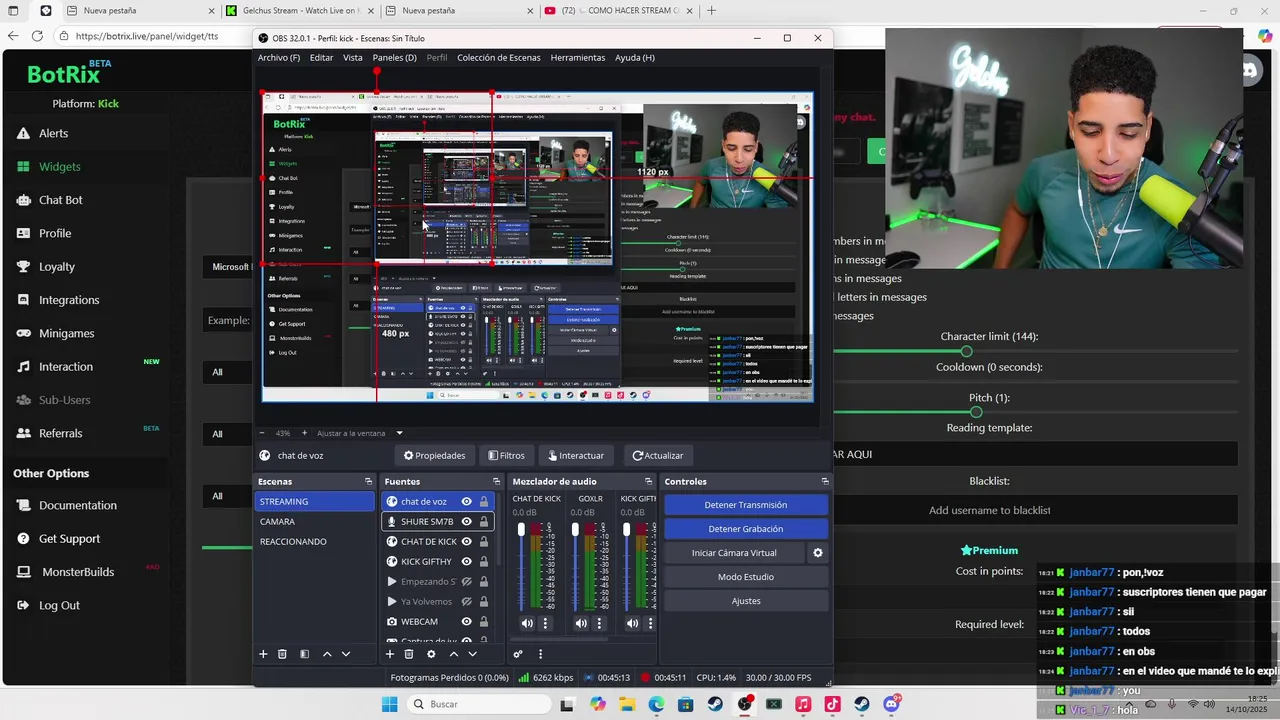Open scene filters icon in Escenas panel
The width and height of the screenshot is (1280, 720).
coord(304,654)
